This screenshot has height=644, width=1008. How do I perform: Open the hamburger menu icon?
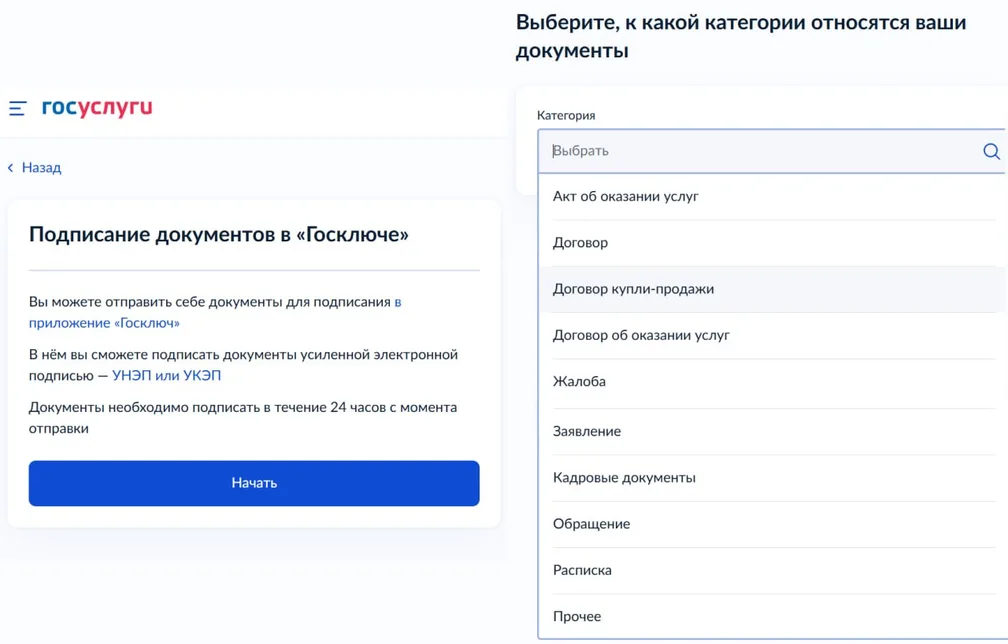coord(17,109)
